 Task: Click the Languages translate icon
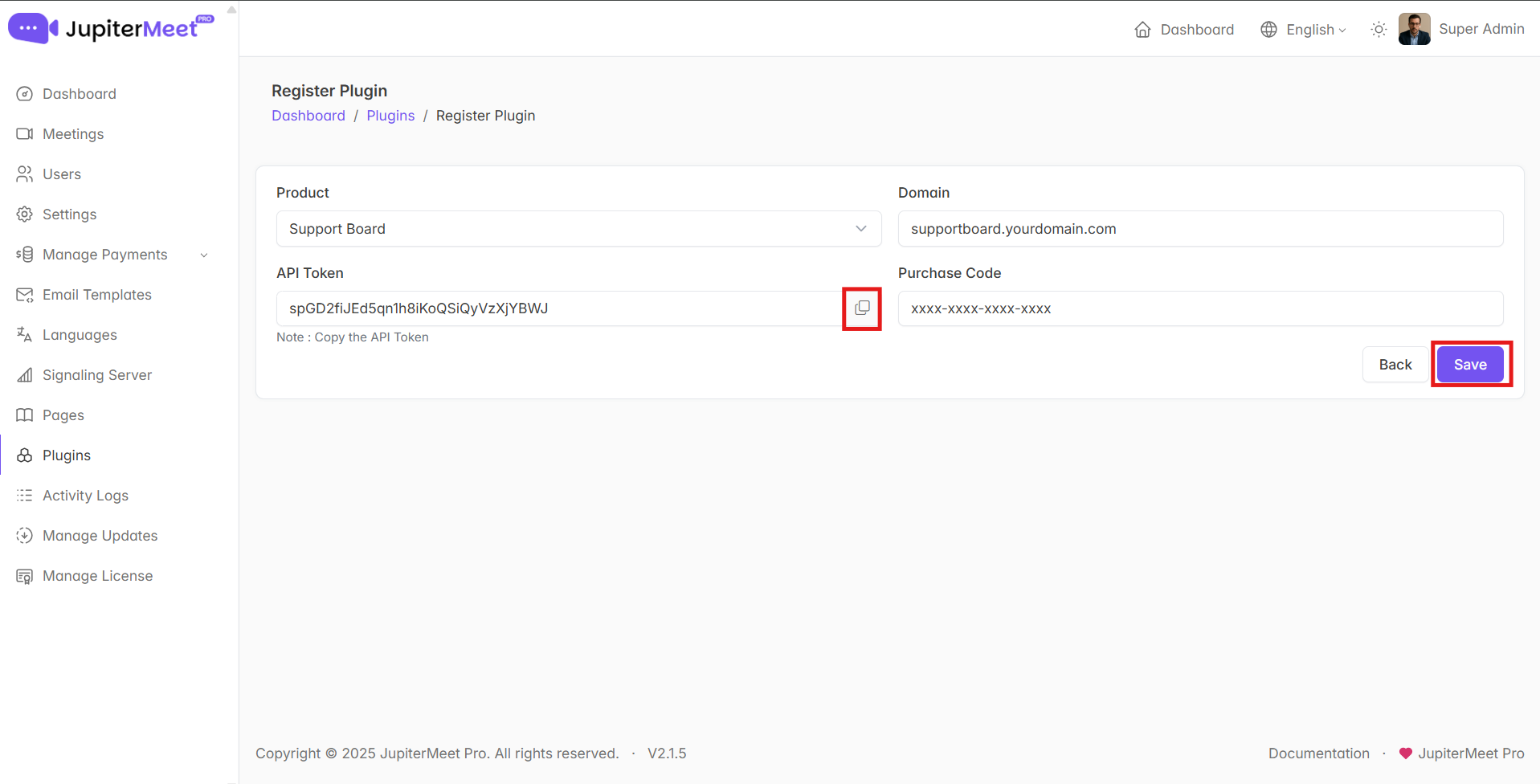tap(25, 335)
